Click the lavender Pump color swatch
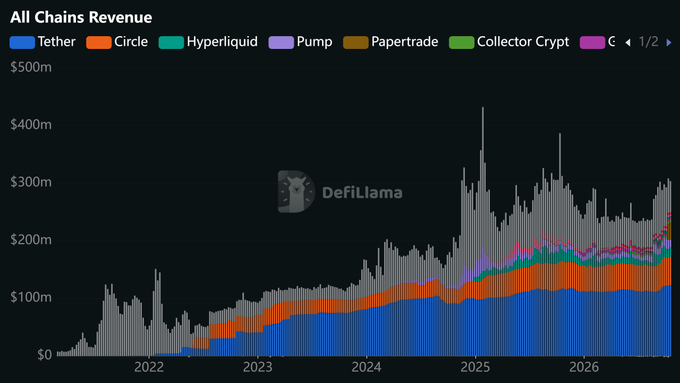 (281, 43)
